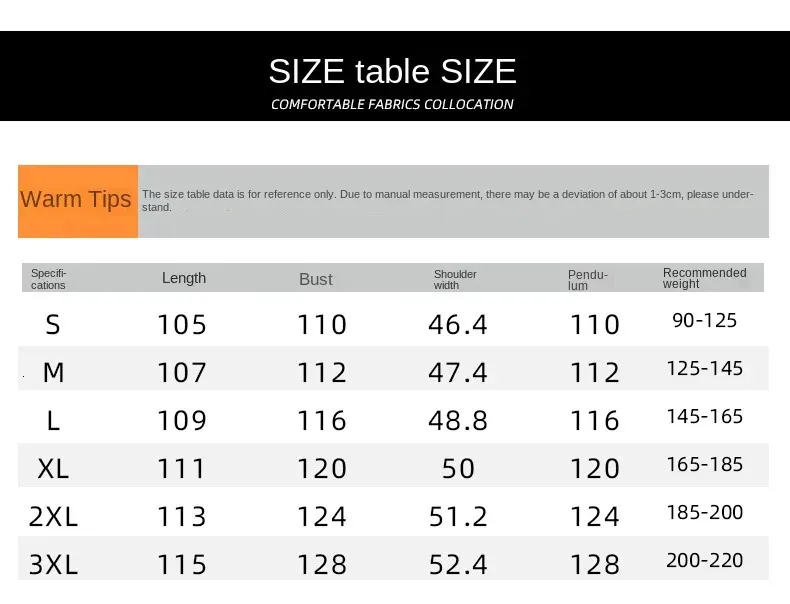790x604 pixels.
Task: Select the S size row label
Action: tap(53, 324)
